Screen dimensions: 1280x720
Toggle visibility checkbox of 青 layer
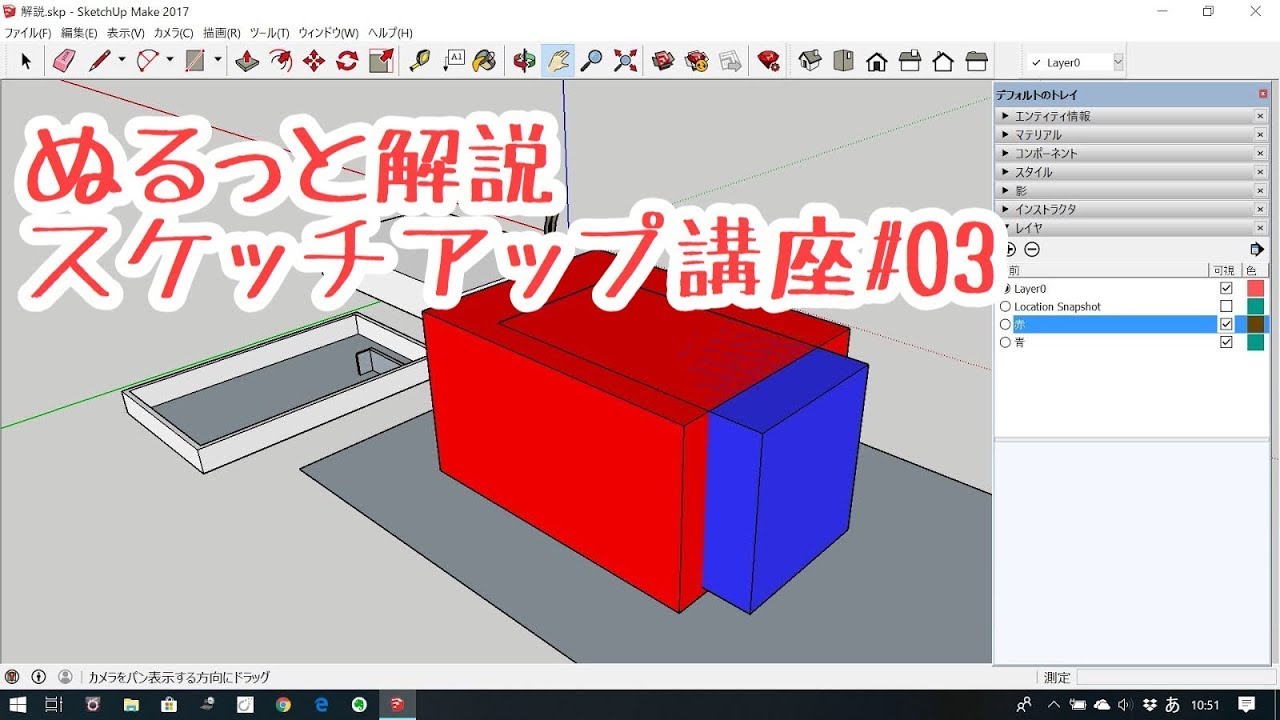[x=1226, y=342]
